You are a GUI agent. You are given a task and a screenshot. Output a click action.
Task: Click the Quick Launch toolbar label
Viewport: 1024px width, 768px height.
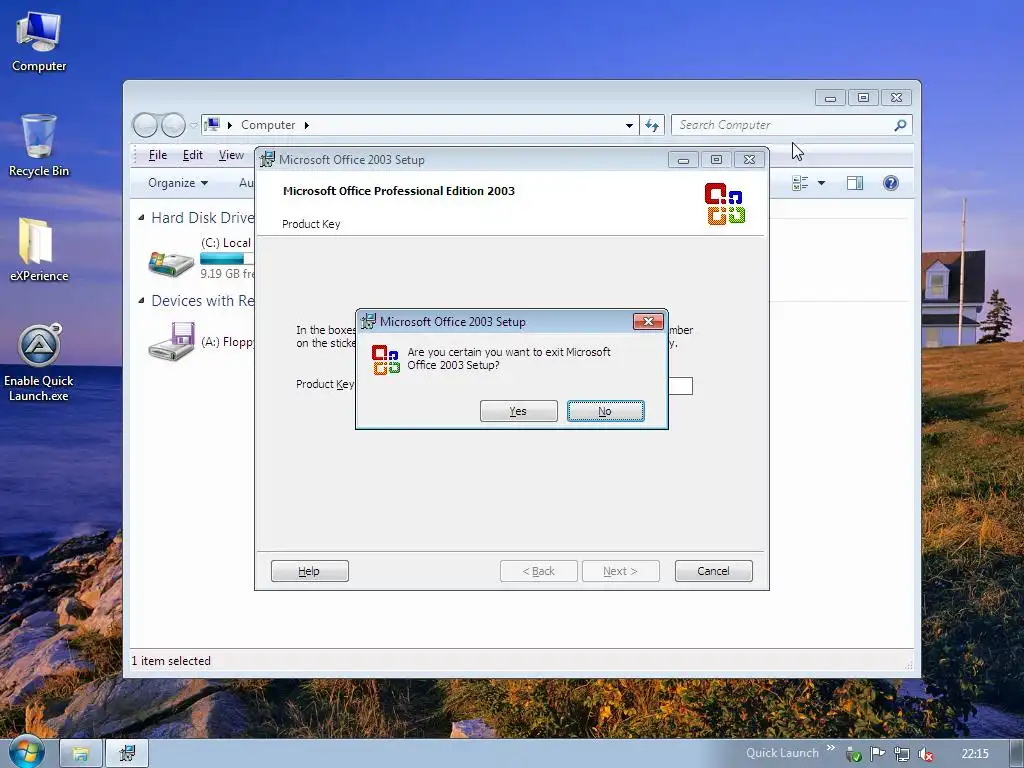tap(782, 753)
